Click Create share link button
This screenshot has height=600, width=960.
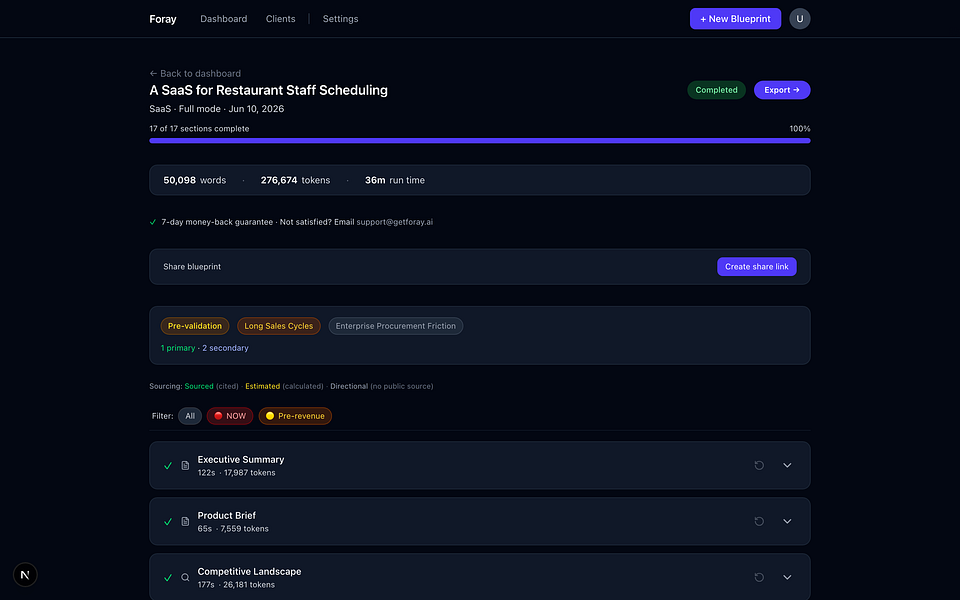tap(757, 267)
